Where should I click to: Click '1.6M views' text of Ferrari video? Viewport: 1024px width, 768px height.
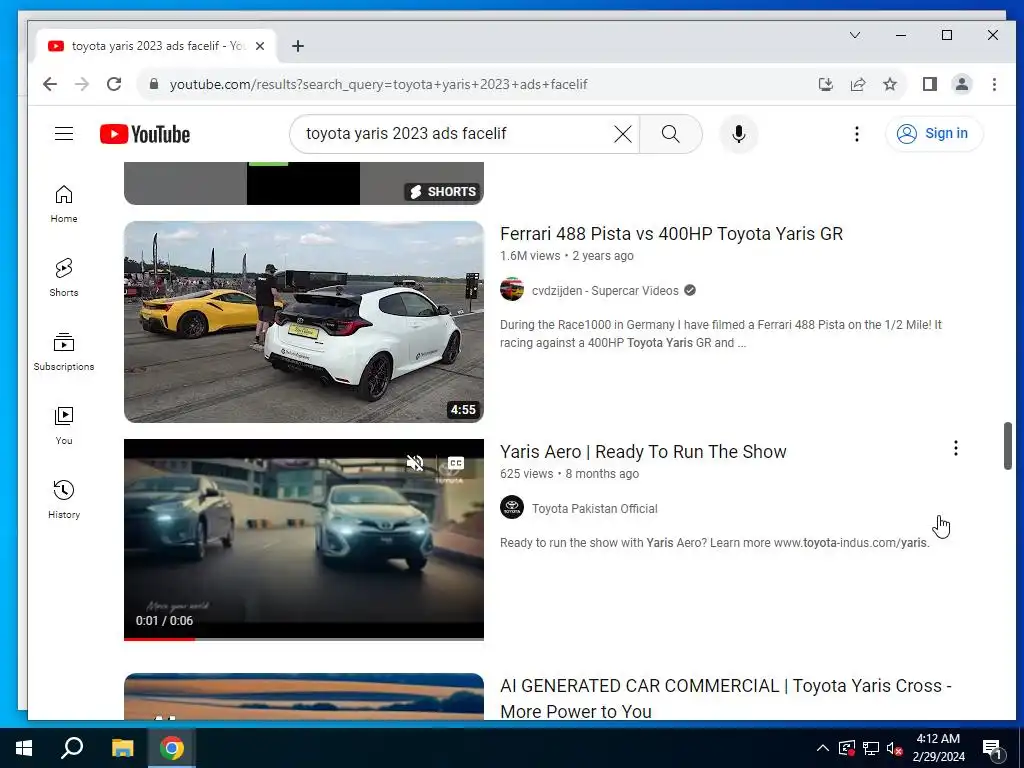[x=530, y=256]
